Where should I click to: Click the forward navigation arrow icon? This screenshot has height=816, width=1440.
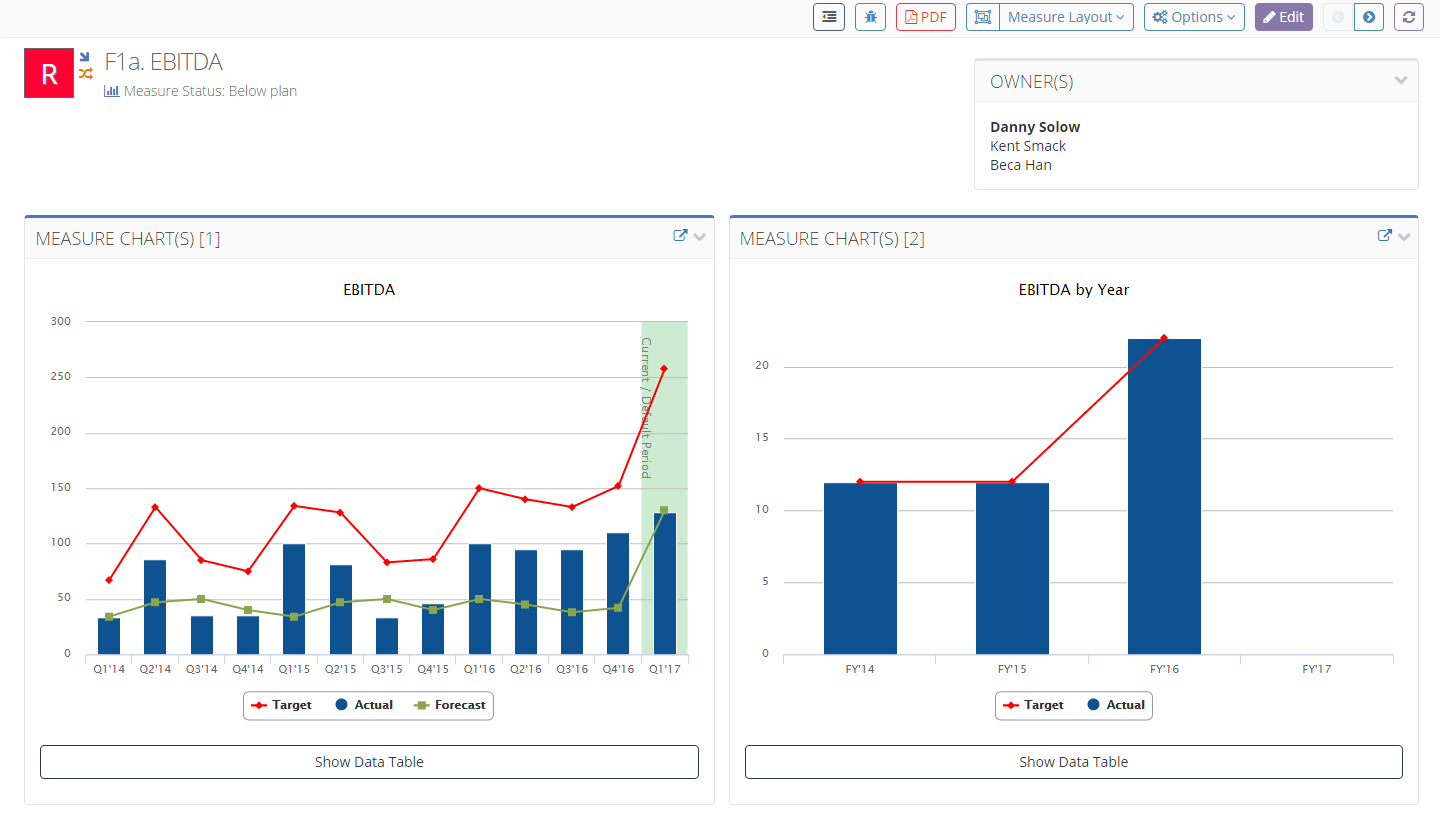(1369, 17)
